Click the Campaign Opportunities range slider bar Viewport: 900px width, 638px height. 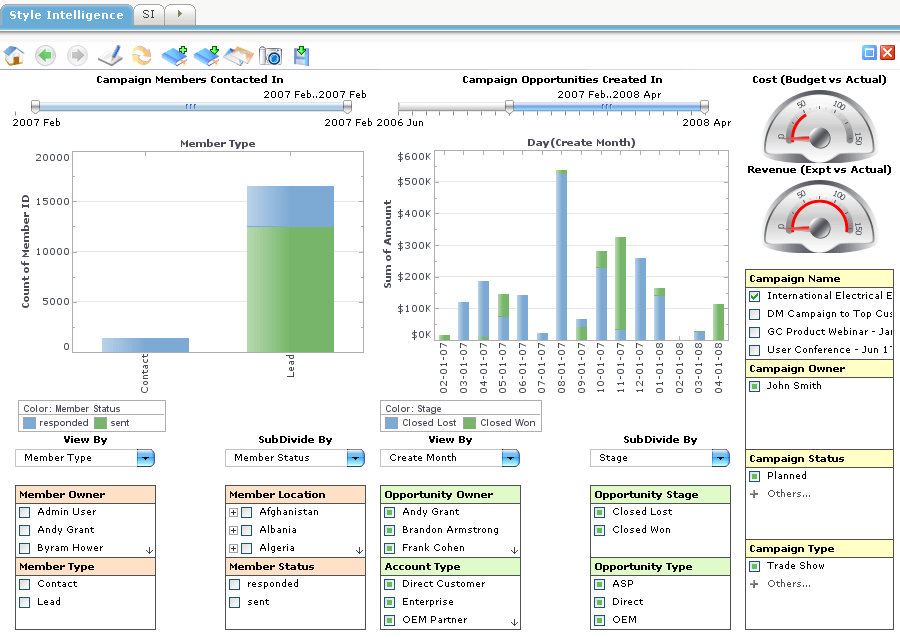(605, 106)
